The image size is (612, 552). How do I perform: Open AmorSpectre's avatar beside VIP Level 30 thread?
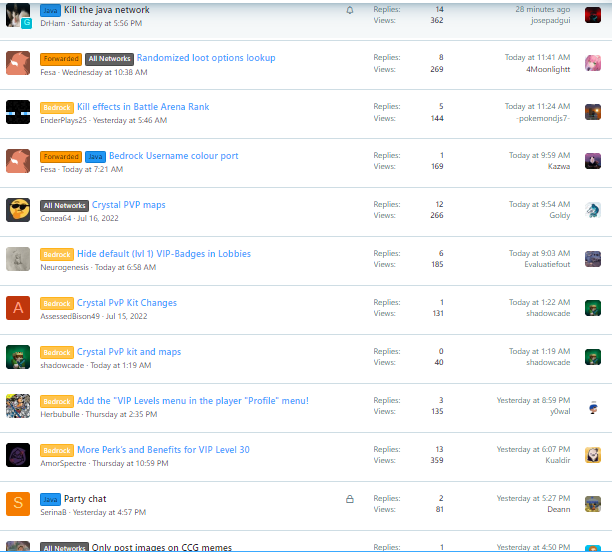[x=18, y=455]
